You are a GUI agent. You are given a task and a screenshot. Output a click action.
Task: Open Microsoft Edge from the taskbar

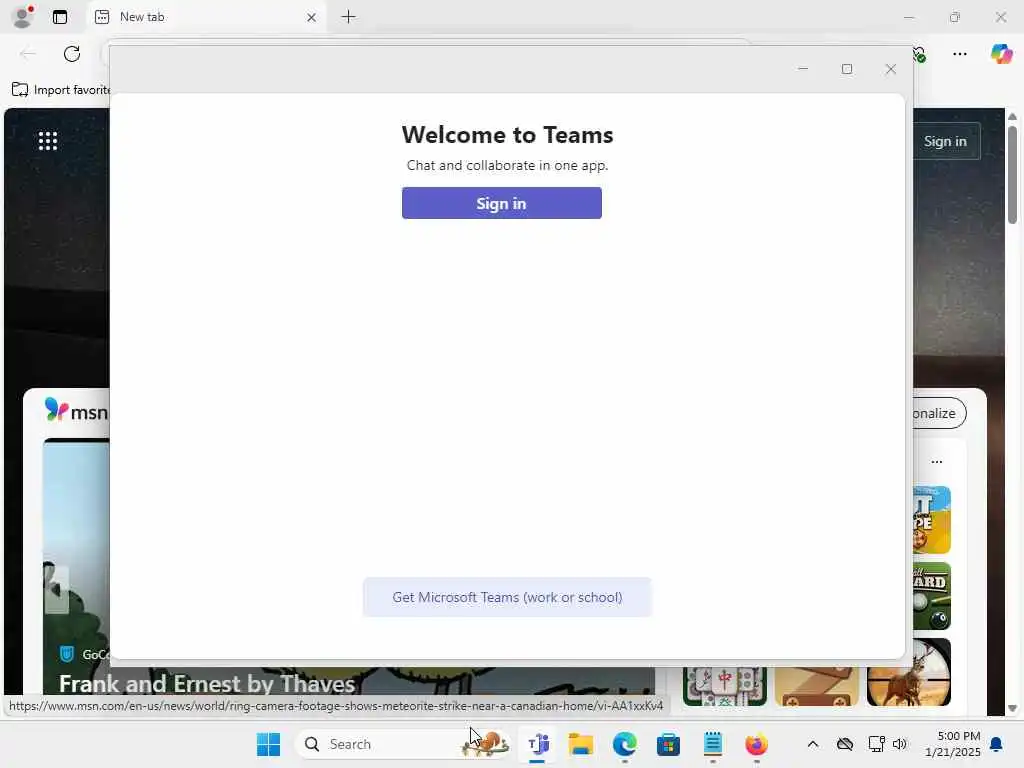coord(625,744)
